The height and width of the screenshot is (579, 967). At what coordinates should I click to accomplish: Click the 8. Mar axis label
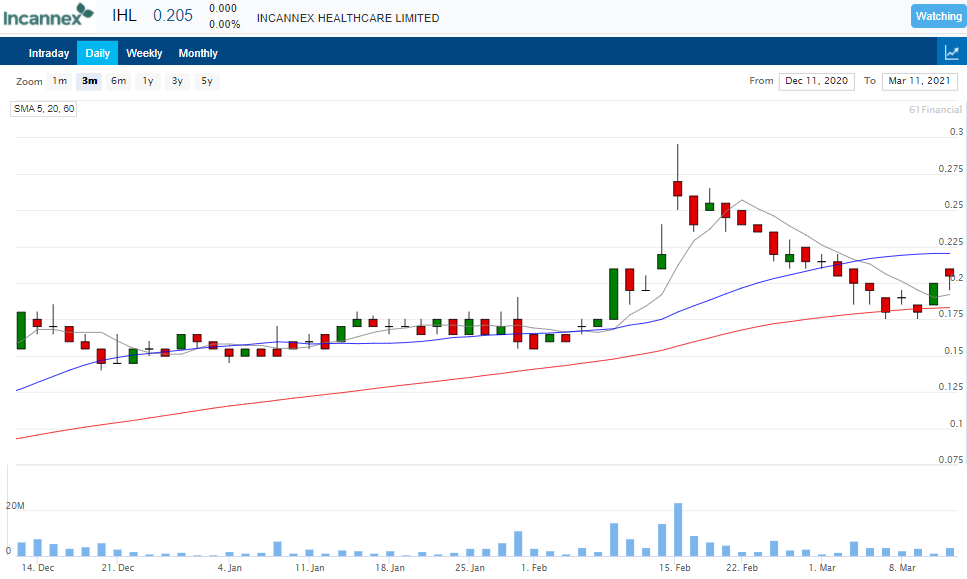point(902,567)
